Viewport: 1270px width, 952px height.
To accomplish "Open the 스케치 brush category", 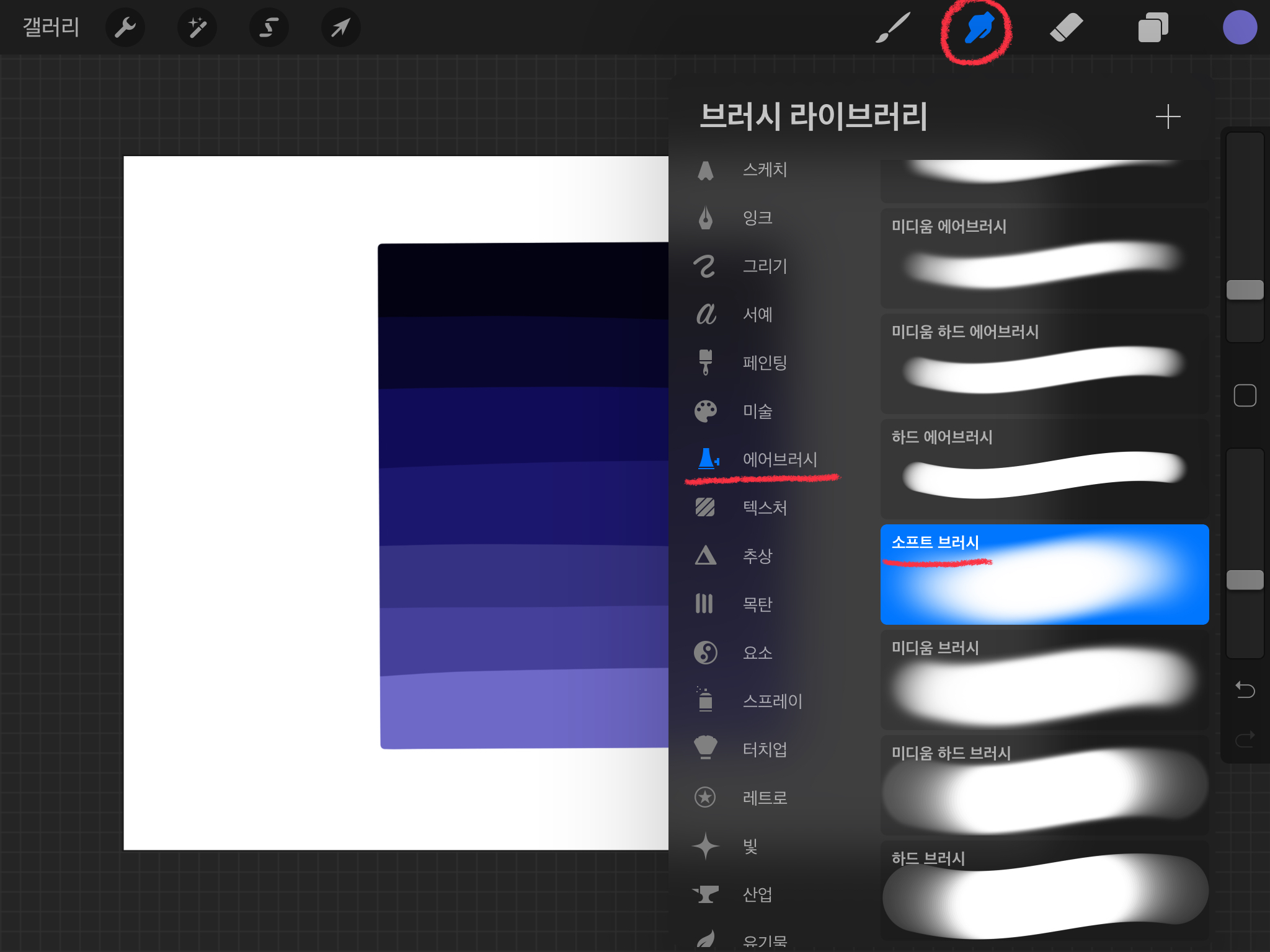I will click(x=764, y=169).
